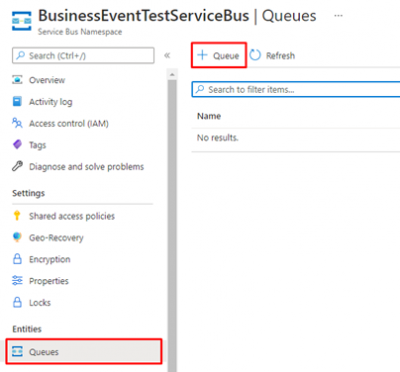Open Activity log via its book icon
The width and height of the screenshot is (400, 372).
click(x=17, y=101)
